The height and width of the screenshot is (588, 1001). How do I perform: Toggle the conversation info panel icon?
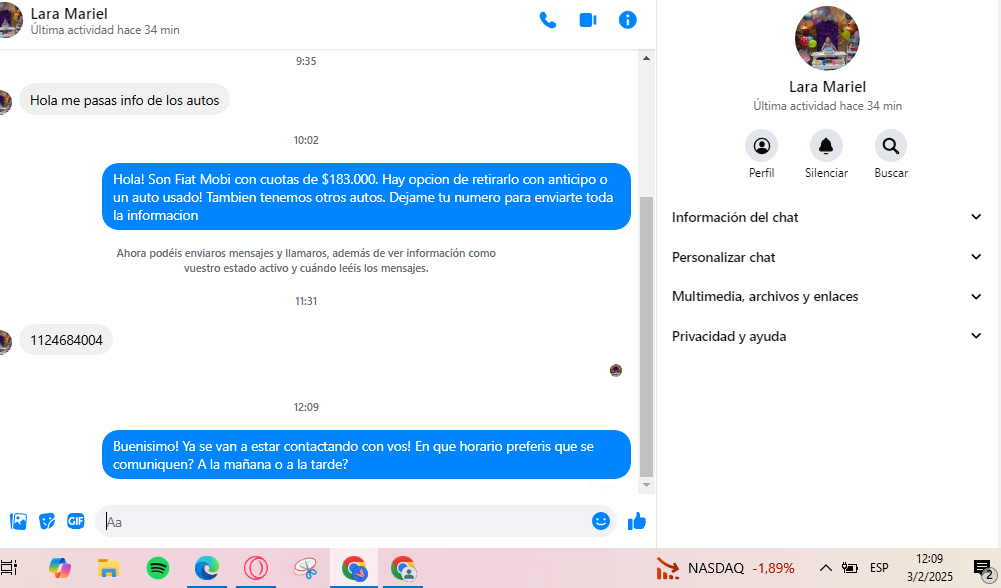(627, 20)
